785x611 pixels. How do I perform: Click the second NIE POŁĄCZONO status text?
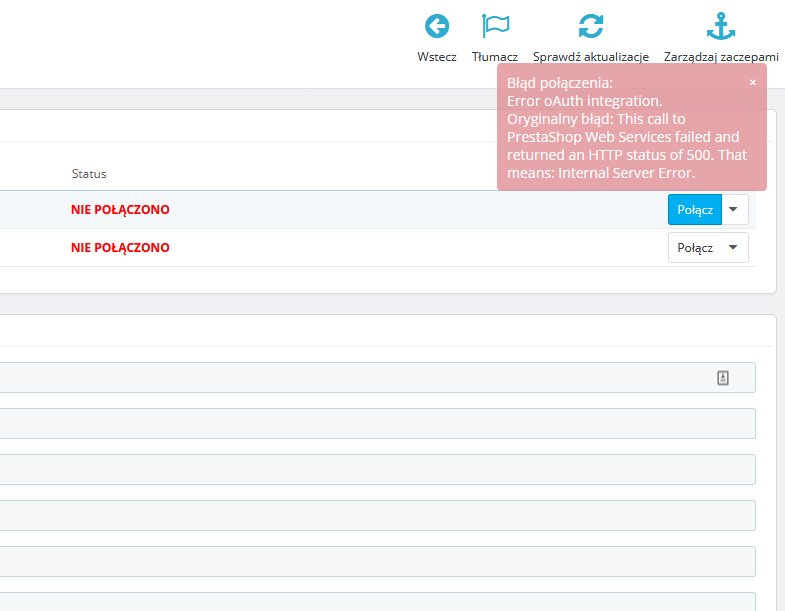[120, 247]
